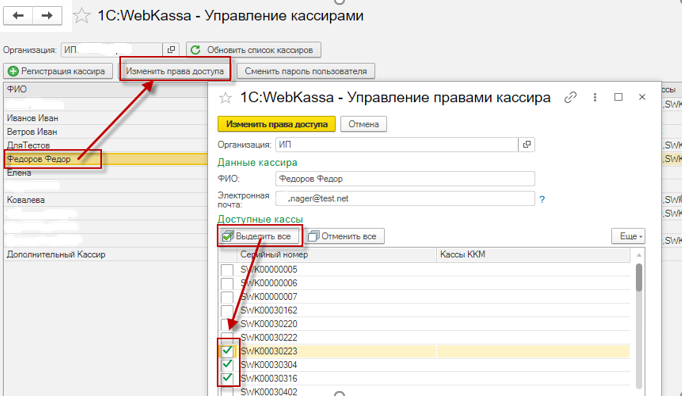Go back with the left arrow button
This screenshot has height=396, width=682.
[x=18, y=16]
